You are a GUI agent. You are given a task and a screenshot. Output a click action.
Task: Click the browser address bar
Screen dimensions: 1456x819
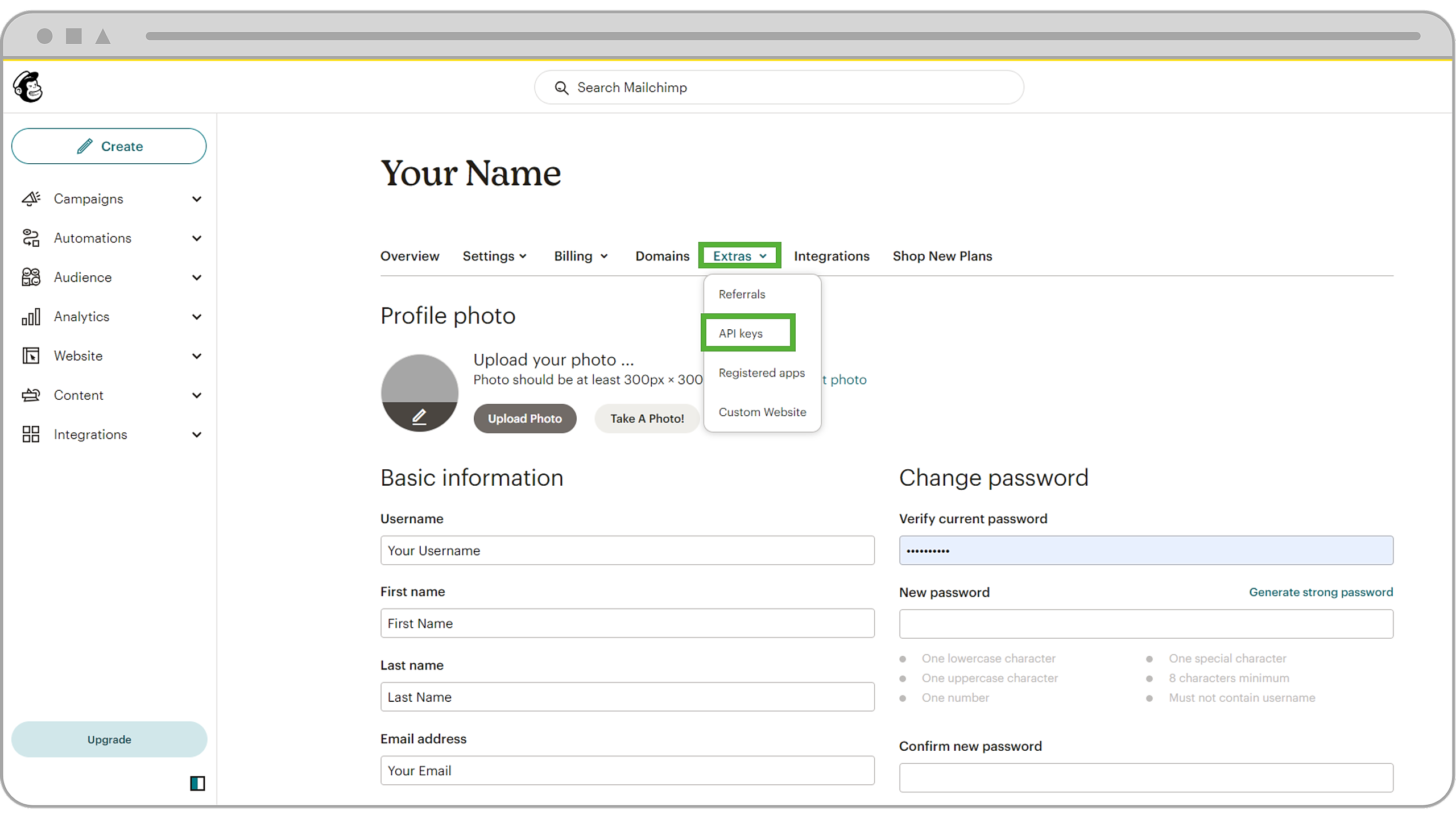[783, 36]
